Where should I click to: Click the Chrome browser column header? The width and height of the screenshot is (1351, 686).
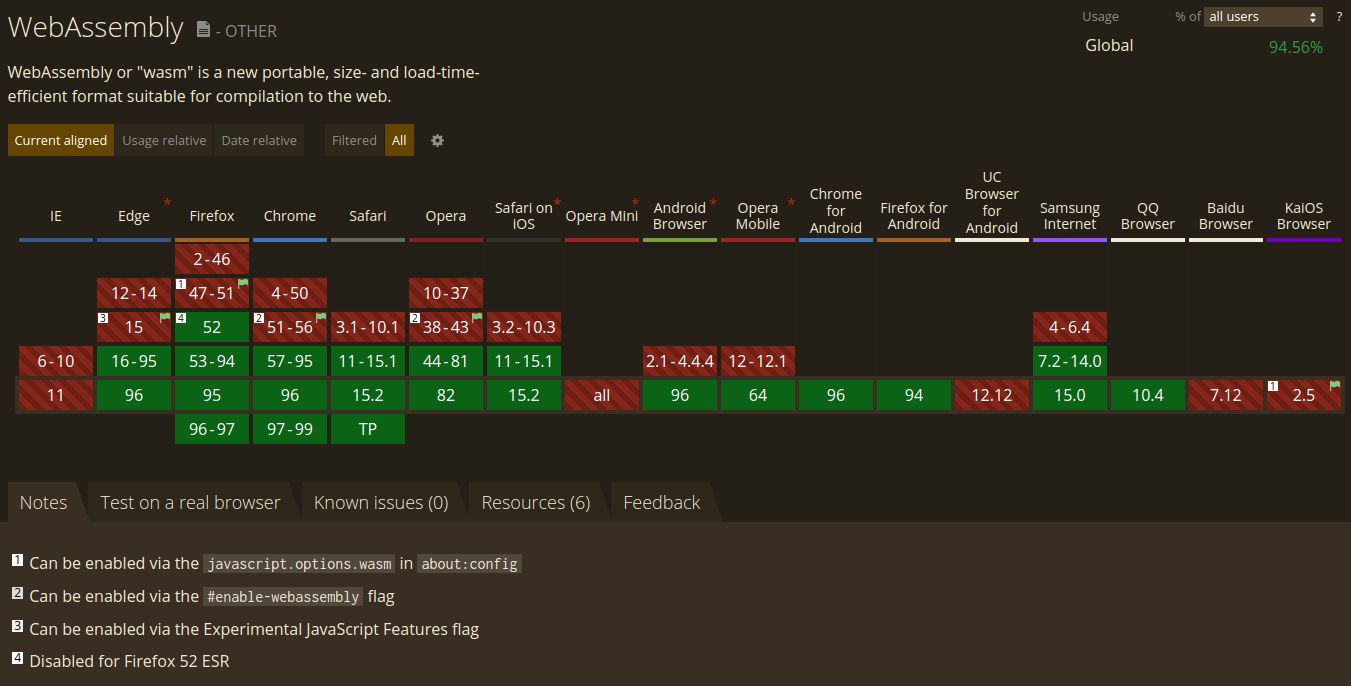pyautogui.click(x=290, y=216)
